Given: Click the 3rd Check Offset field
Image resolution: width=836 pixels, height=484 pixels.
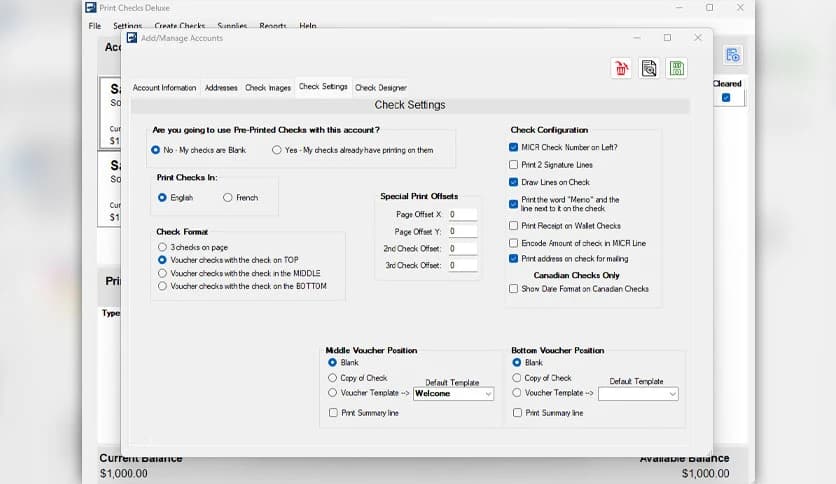Looking at the screenshot, I should pos(462,265).
